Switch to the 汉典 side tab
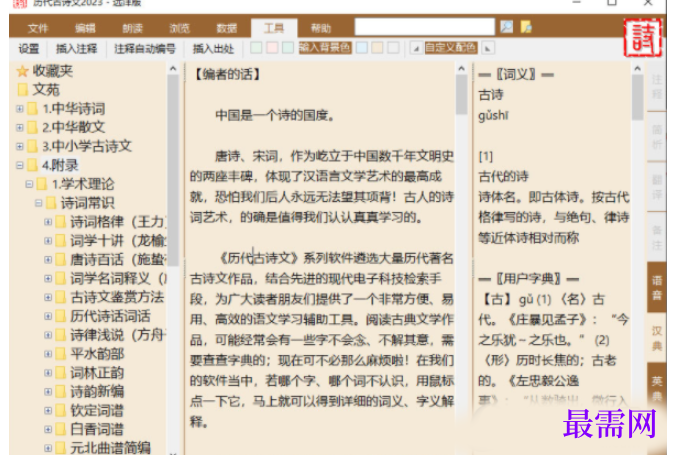 657,337
